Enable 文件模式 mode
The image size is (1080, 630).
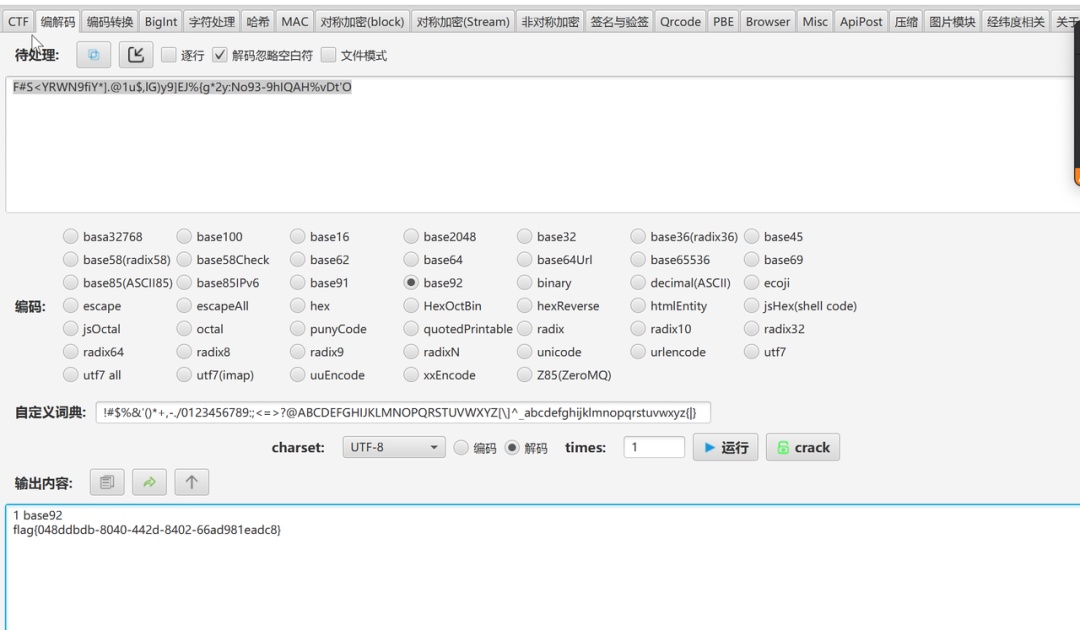pyautogui.click(x=329, y=55)
